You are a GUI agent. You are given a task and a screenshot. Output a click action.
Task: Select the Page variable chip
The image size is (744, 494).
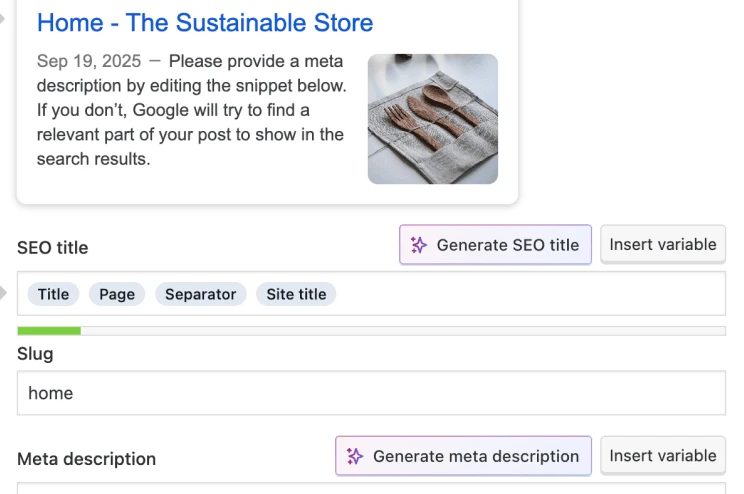[117, 294]
